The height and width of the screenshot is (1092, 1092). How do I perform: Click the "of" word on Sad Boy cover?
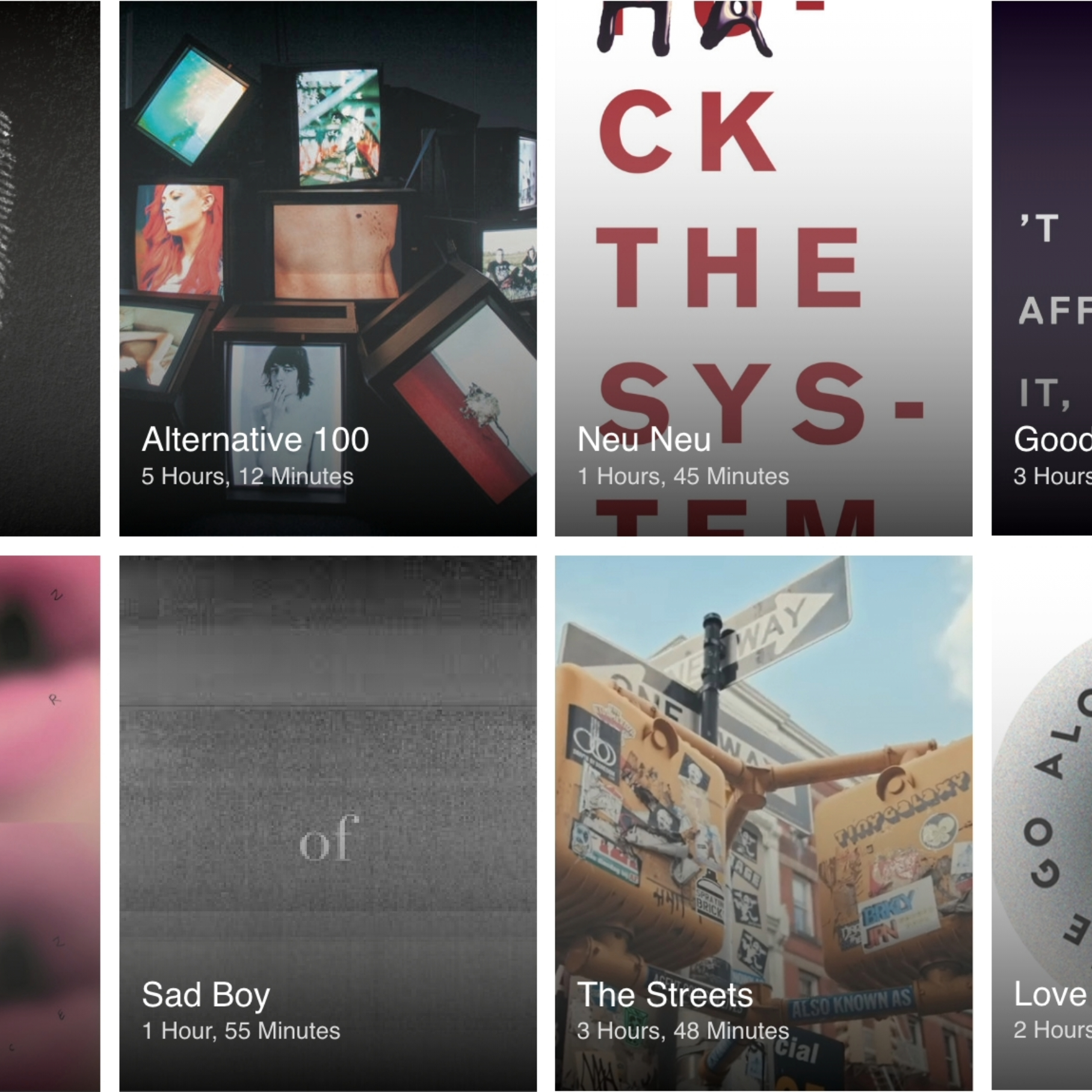click(x=329, y=838)
